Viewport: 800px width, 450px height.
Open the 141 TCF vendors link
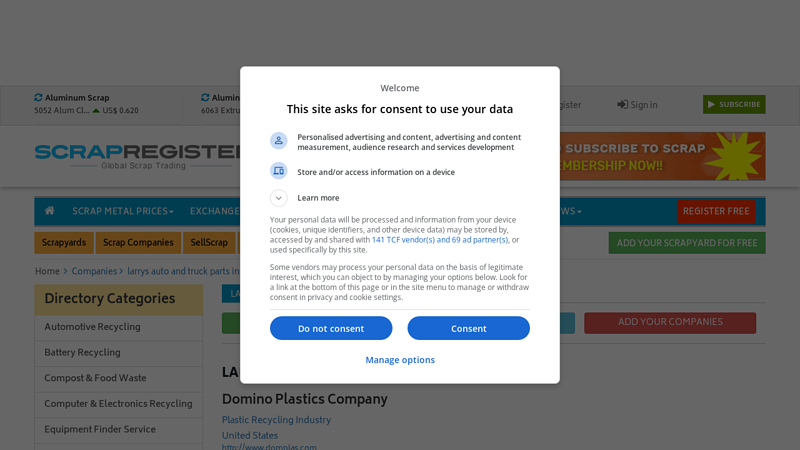tap(439, 240)
